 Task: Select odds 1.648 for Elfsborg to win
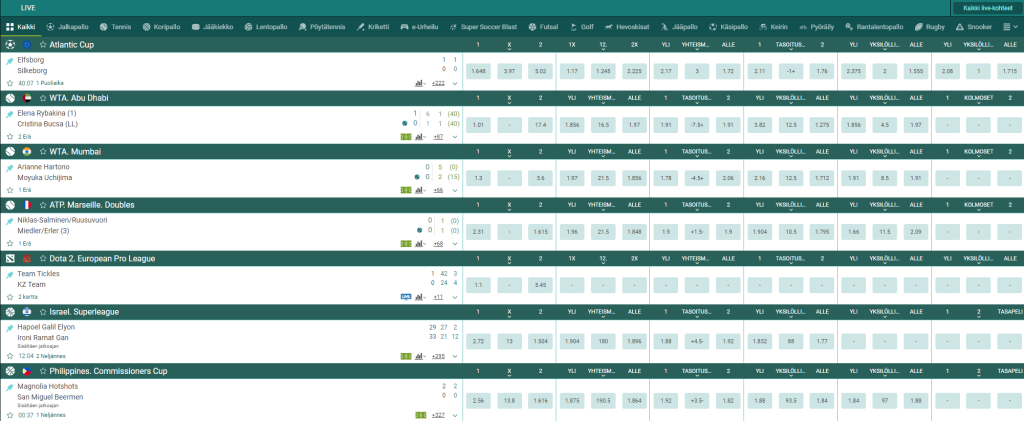[x=478, y=72]
